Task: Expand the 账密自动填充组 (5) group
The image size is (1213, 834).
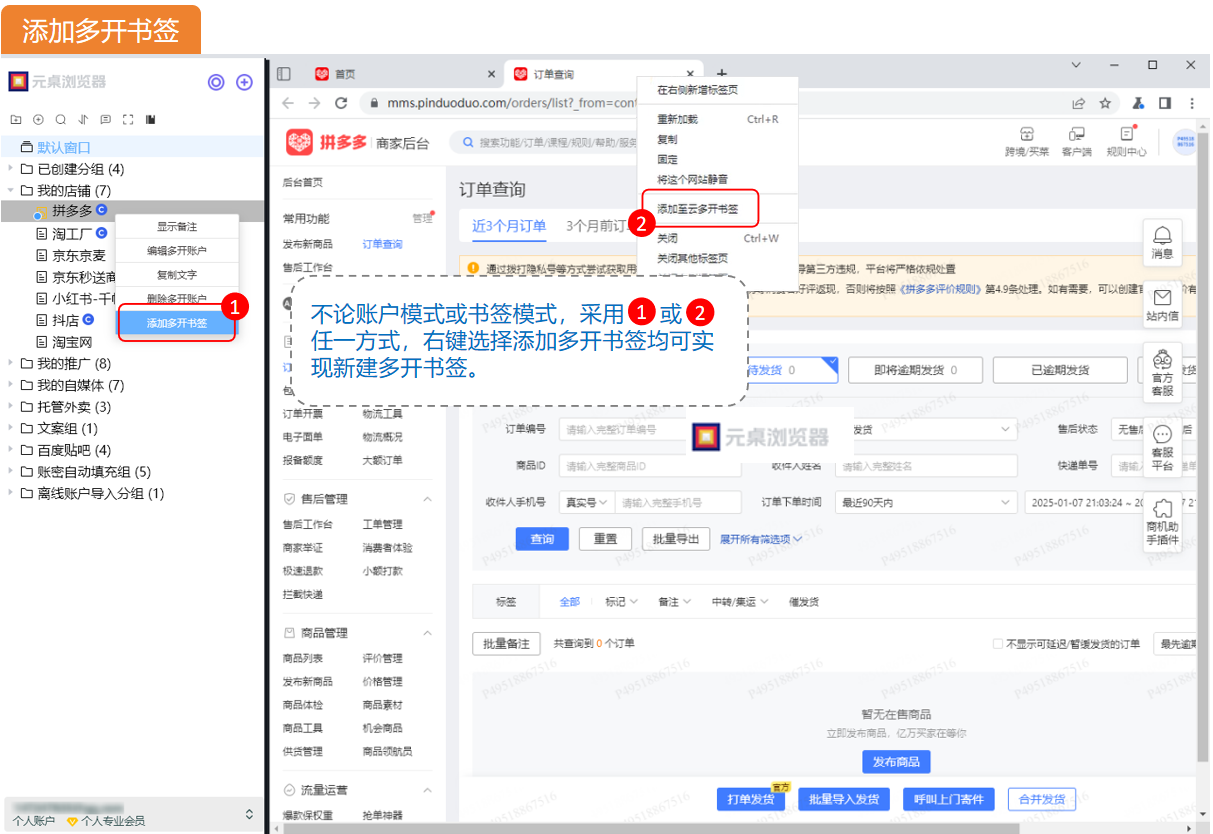Action: (x=10, y=471)
